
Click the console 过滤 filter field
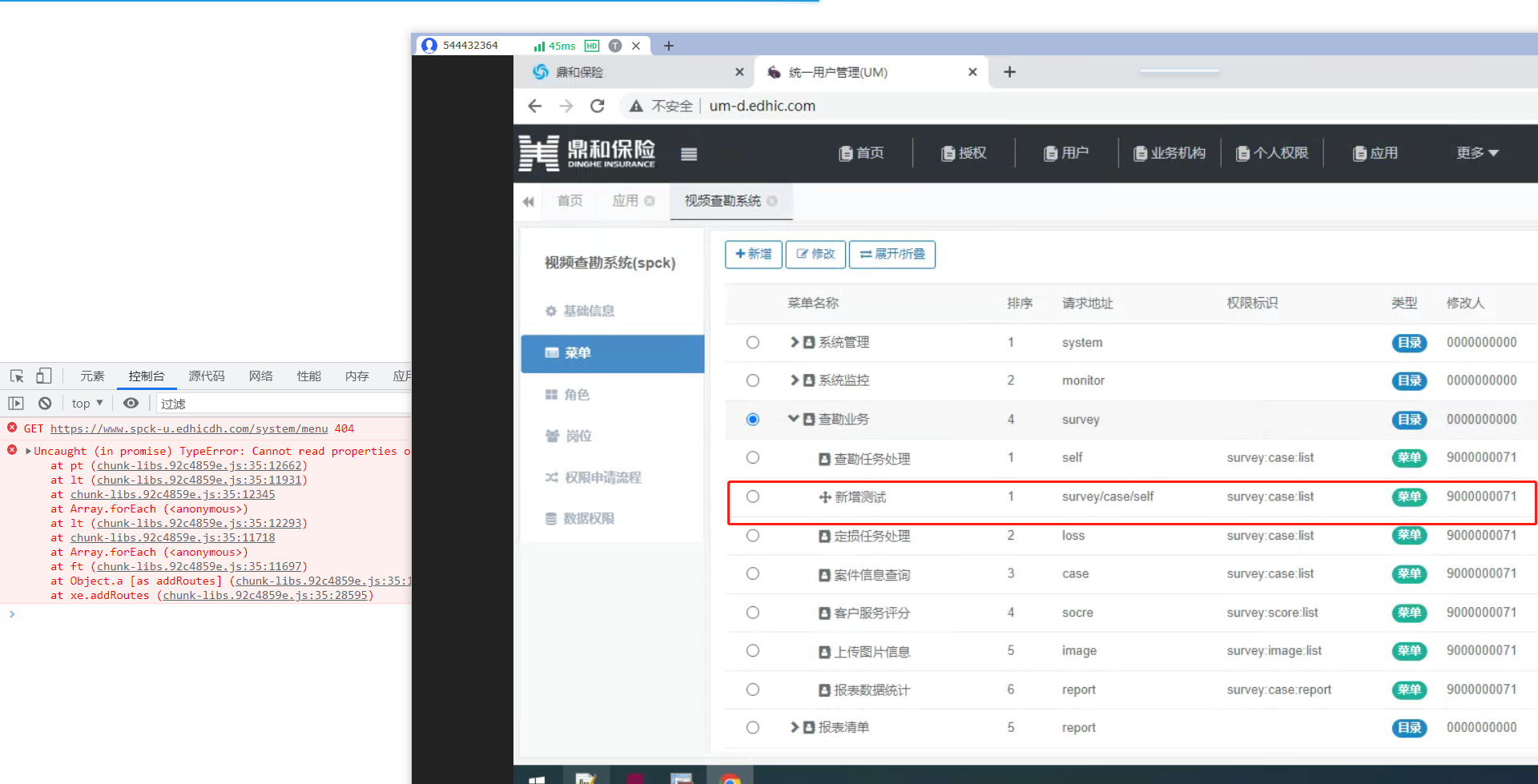284,404
